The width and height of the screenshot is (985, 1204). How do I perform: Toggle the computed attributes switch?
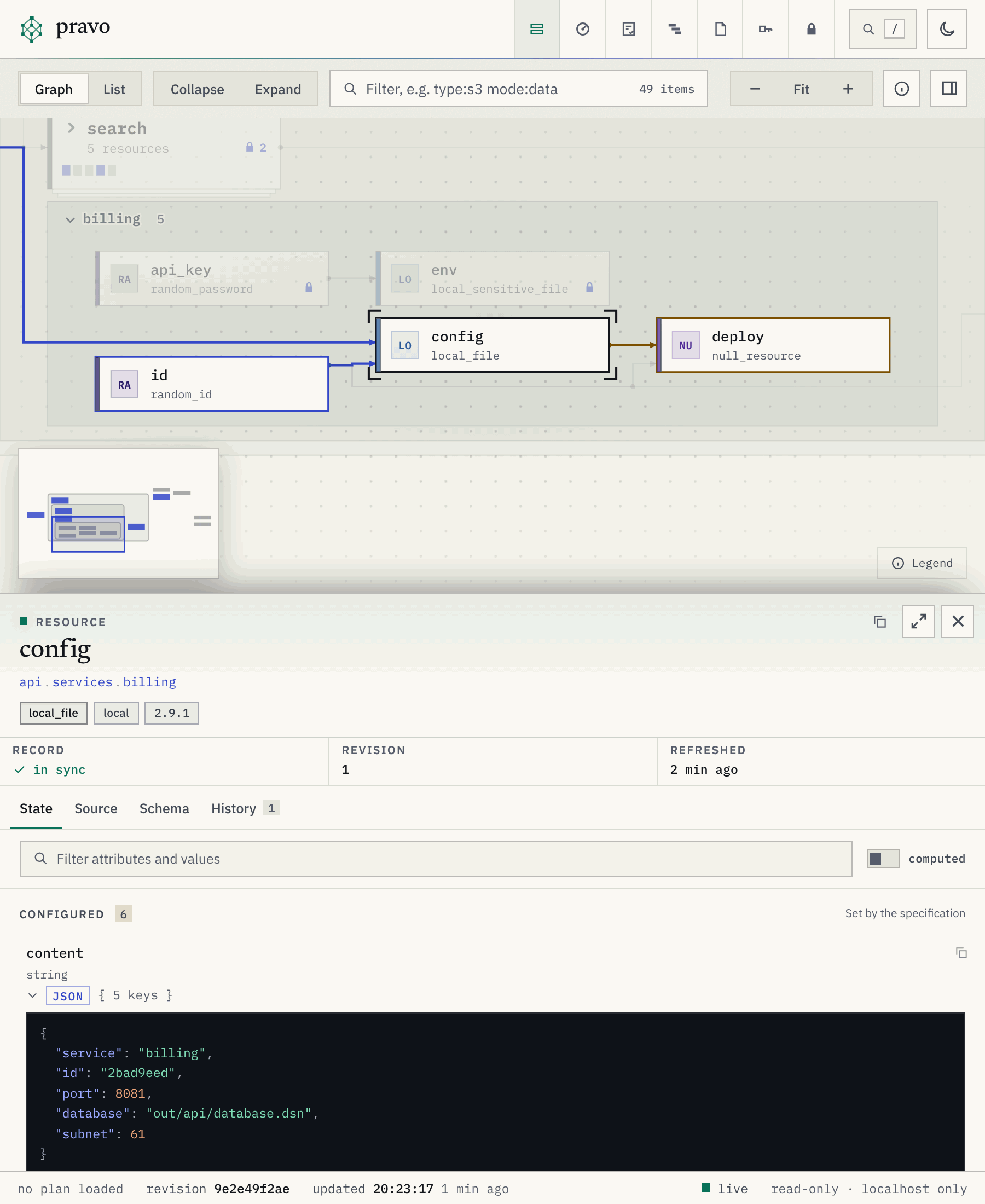point(883,859)
